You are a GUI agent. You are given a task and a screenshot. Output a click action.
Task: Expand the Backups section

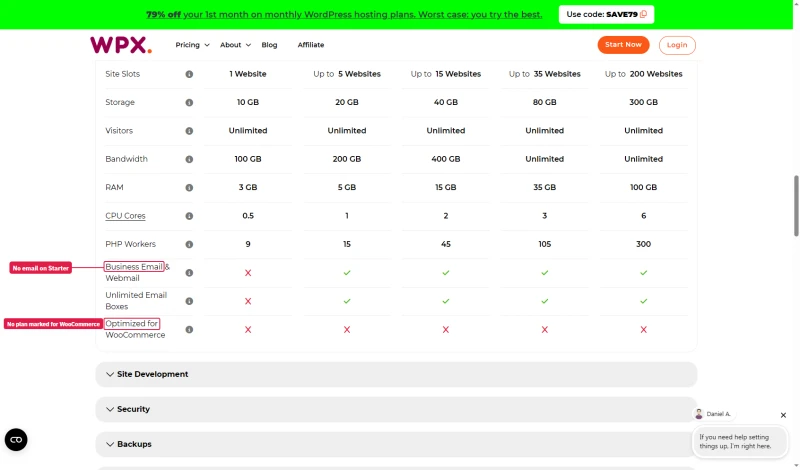396,444
